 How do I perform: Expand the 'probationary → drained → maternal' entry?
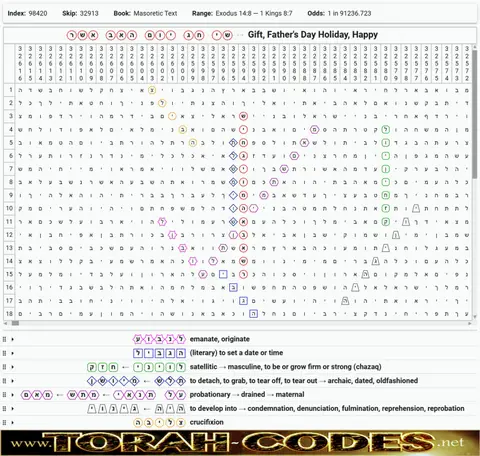tap(13, 395)
